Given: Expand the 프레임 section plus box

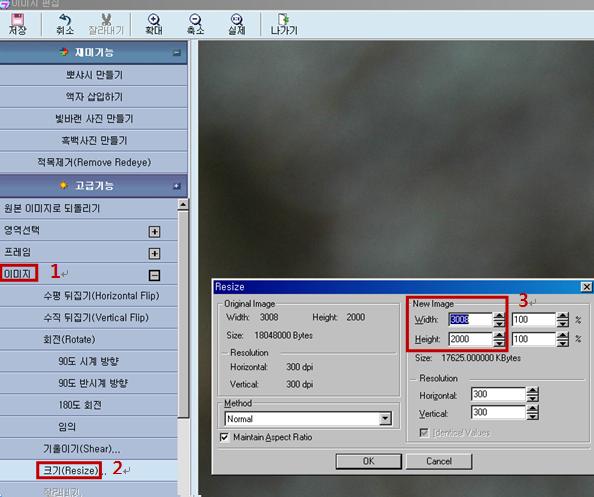Looking at the screenshot, I should coord(154,253).
